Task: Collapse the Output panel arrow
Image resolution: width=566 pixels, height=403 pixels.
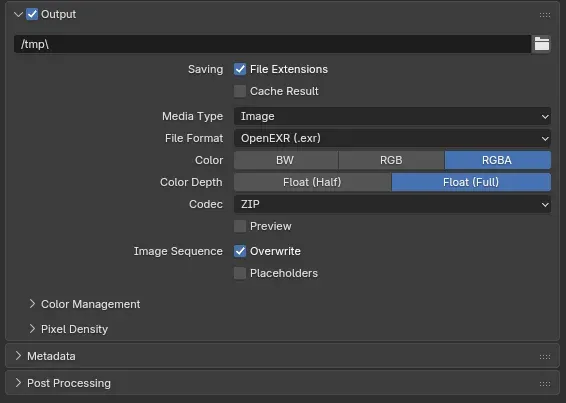Action: (18, 14)
